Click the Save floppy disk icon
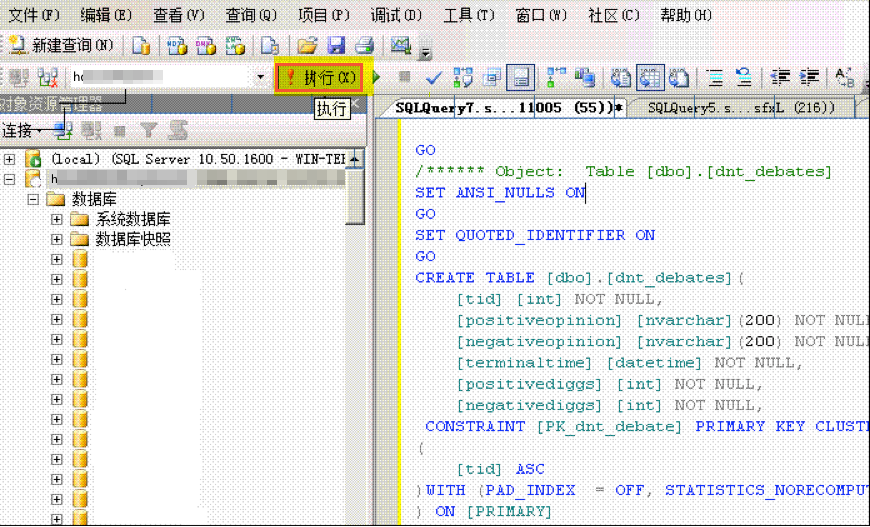The width and height of the screenshot is (870, 527). pos(336,45)
